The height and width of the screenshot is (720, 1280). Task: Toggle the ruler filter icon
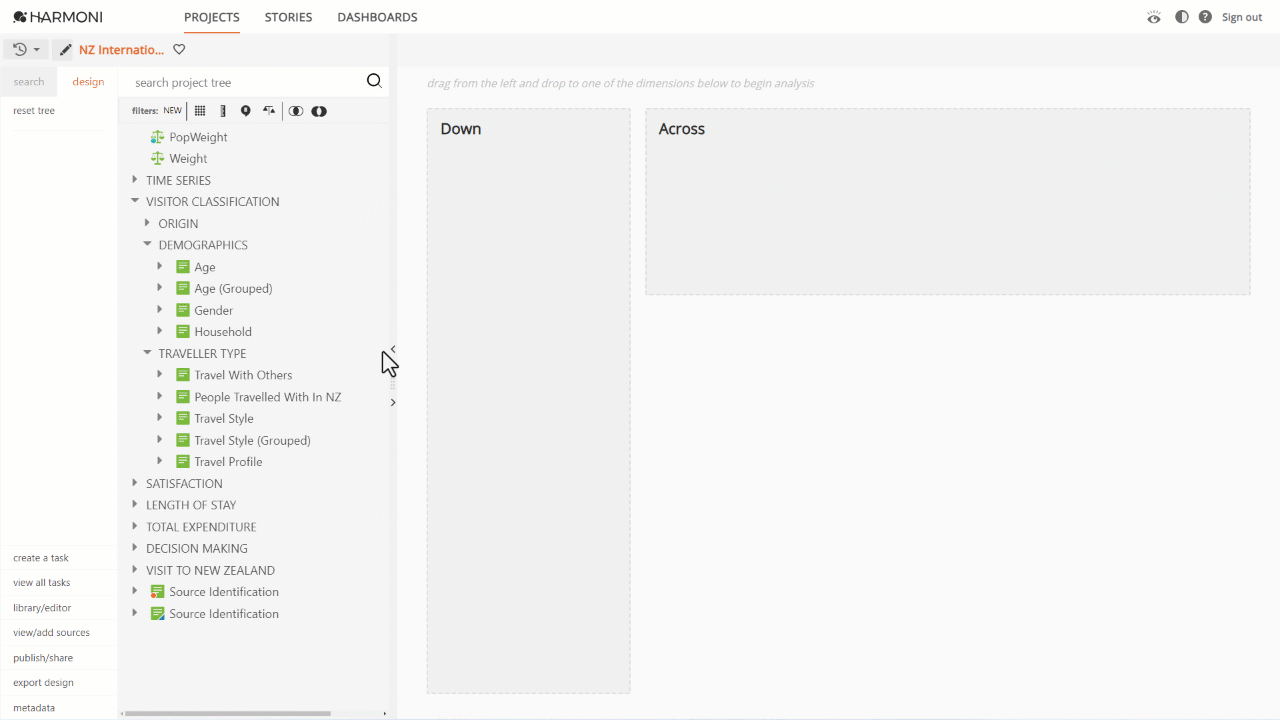[223, 111]
